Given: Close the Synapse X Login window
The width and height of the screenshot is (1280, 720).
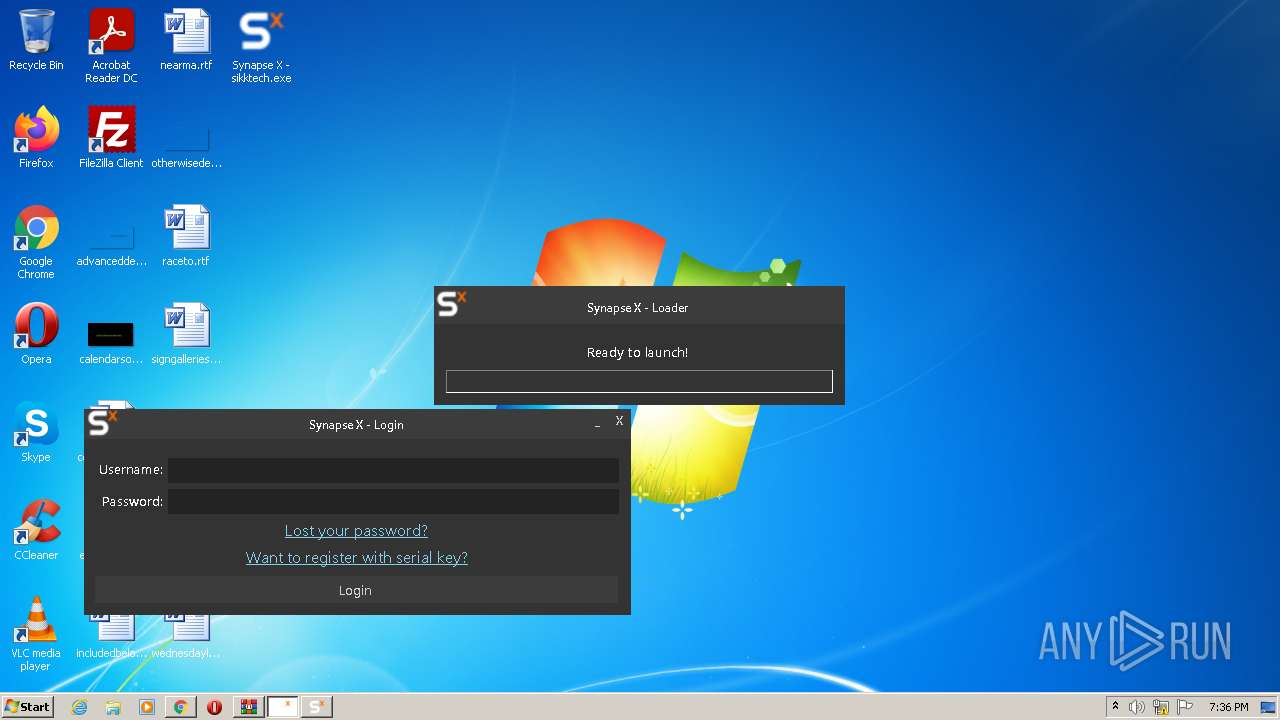Looking at the screenshot, I should point(619,421).
